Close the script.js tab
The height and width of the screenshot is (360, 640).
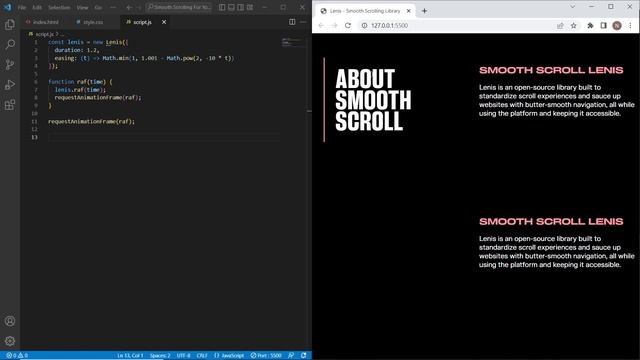[164, 22]
